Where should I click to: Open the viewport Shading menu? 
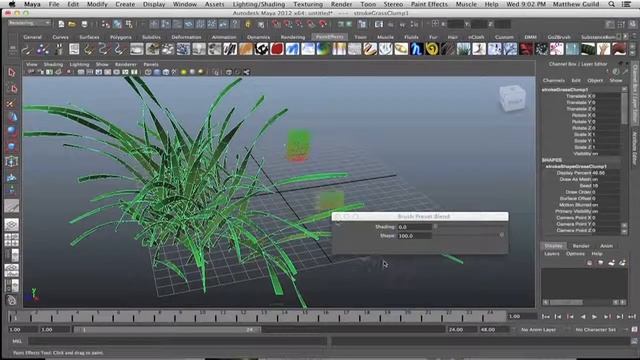pyautogui.click(x=53, y=64)
